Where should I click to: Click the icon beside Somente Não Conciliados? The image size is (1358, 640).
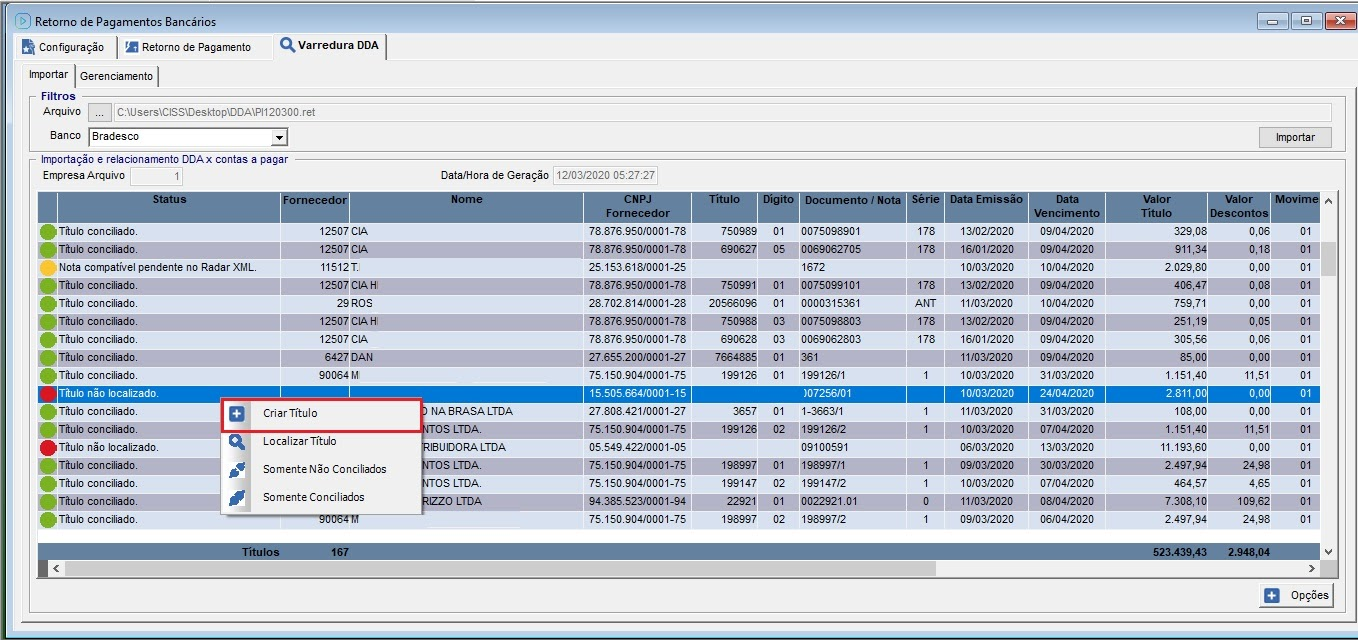(x=237, y=470)
